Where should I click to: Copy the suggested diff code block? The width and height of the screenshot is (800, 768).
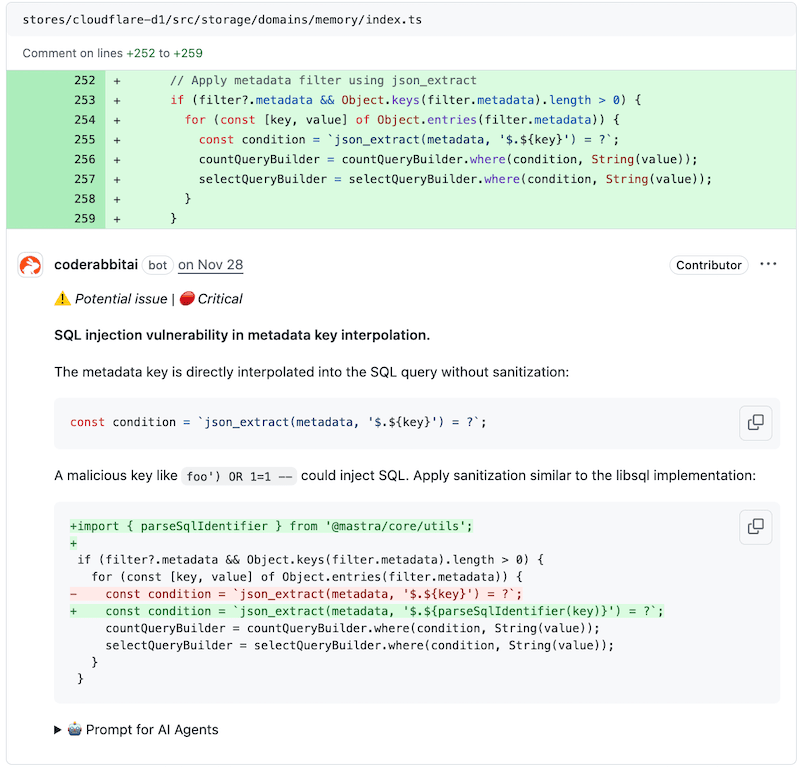755,526
